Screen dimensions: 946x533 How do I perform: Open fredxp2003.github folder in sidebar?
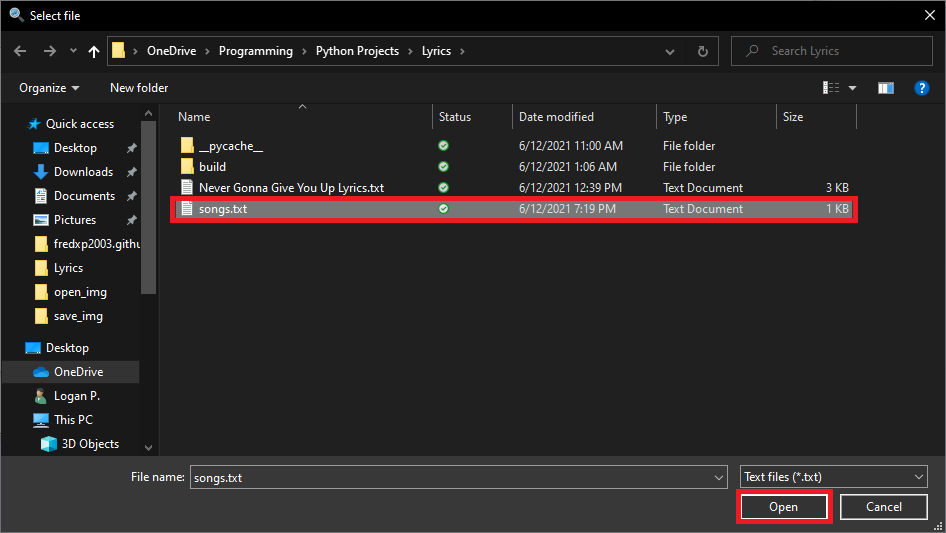pyautogui.click(x=97, y=244)
